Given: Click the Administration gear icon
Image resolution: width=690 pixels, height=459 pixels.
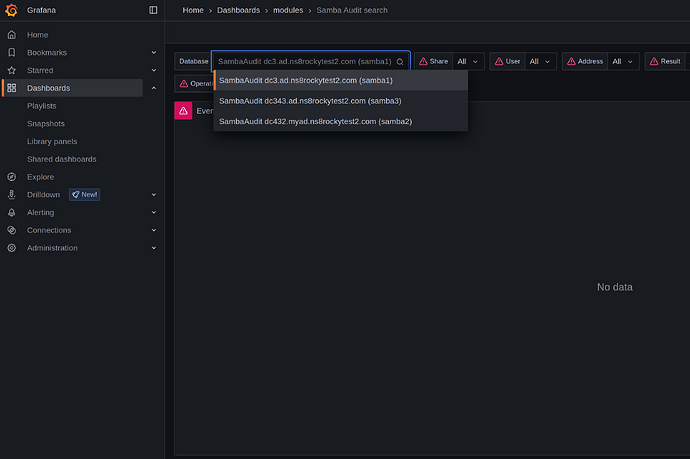Looking at the screenshot, I should coord(12,248).
